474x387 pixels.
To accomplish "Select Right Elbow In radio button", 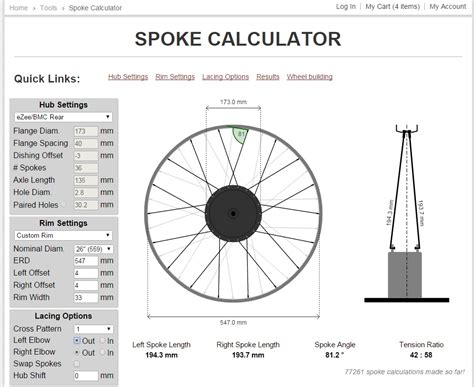I will pyautogui.click(x=102, y=352).
